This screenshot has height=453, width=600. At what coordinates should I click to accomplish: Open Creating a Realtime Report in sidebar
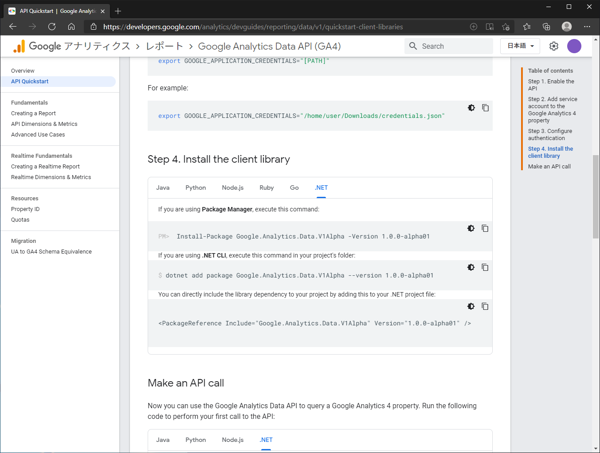tap(45, 167)
